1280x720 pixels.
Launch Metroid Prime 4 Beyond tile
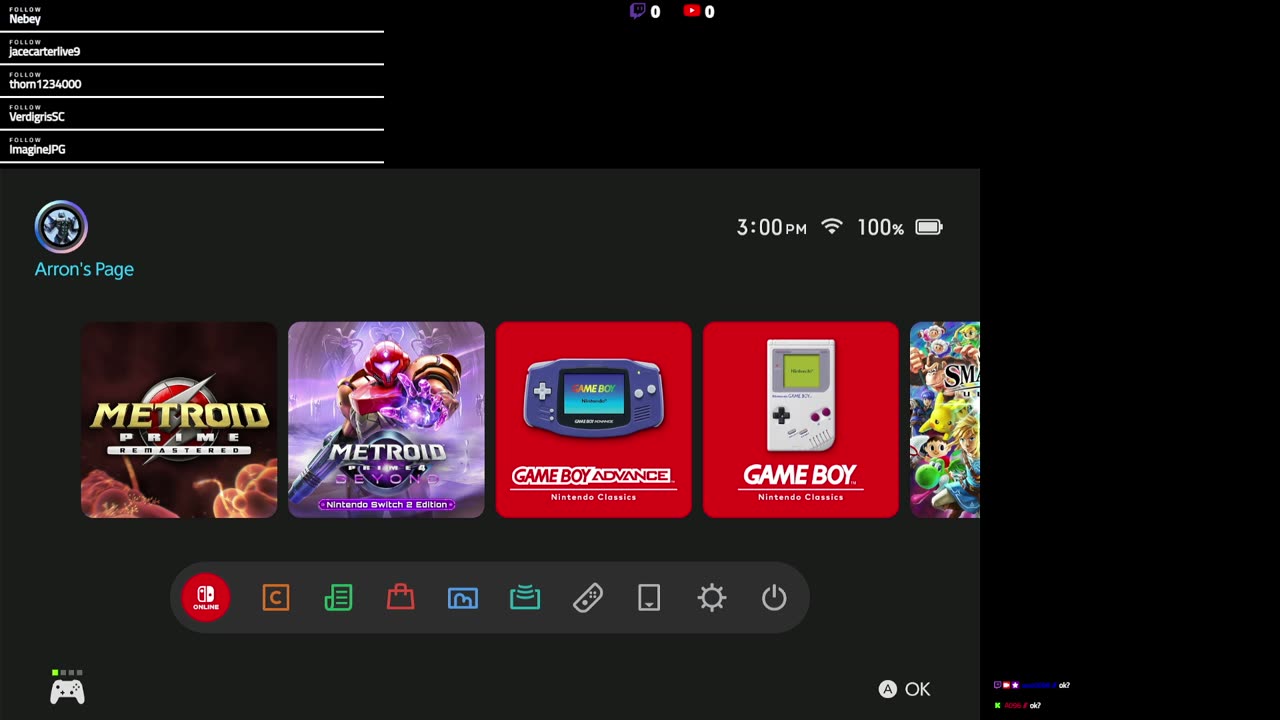coord(386,420)
